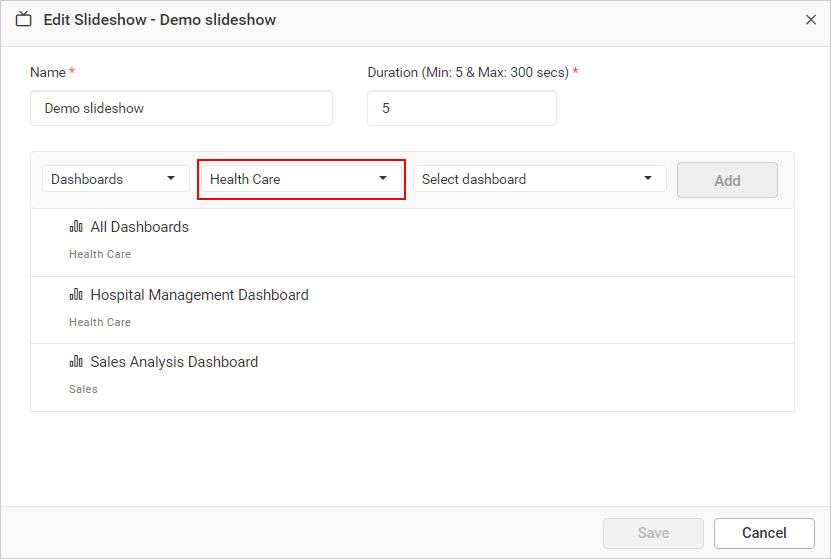Open the Select dashboard dropdown
831x559 pixels.
tap(539, 179)
